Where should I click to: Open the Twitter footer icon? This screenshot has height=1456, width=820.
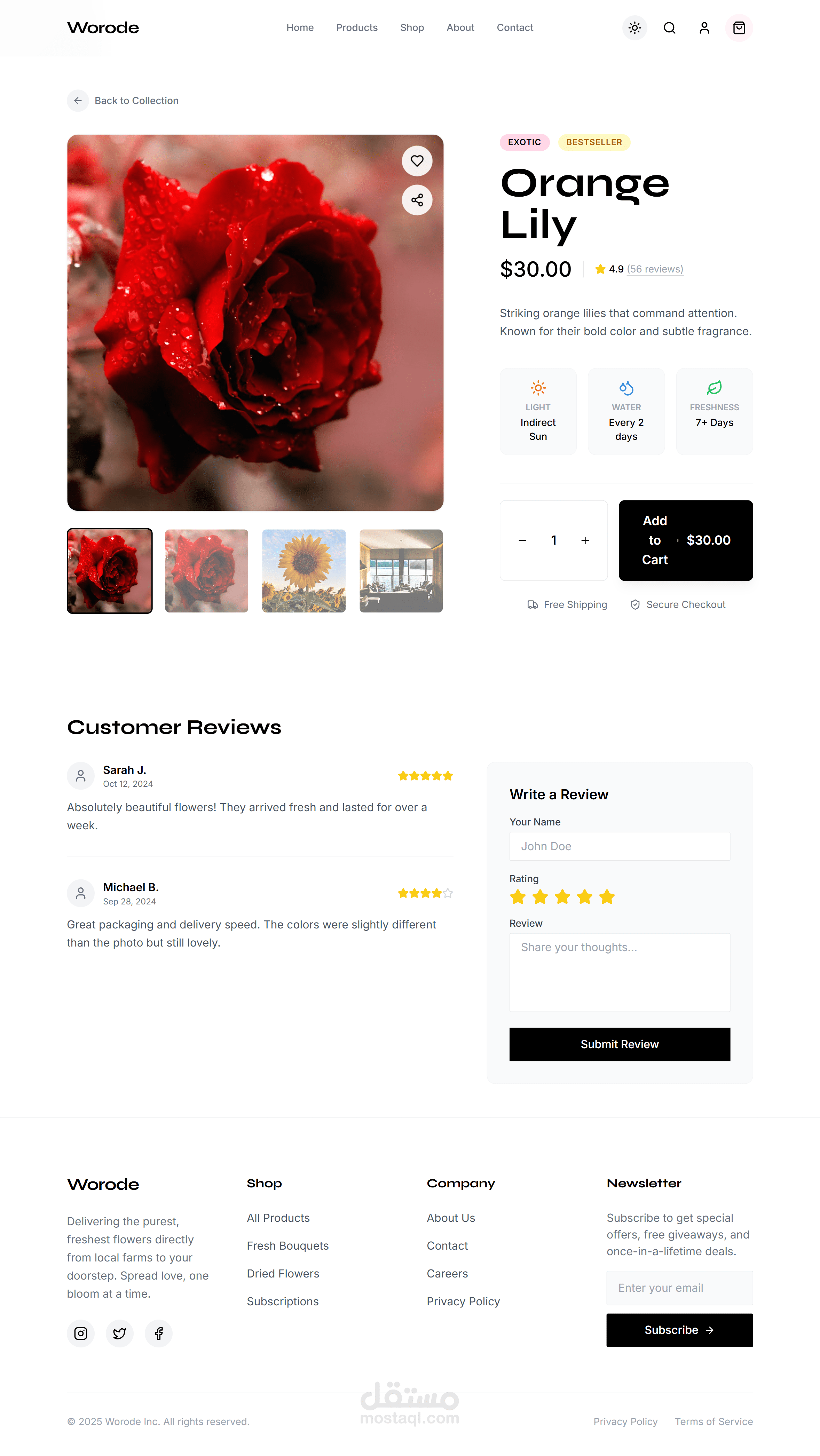click(120, 1334)
